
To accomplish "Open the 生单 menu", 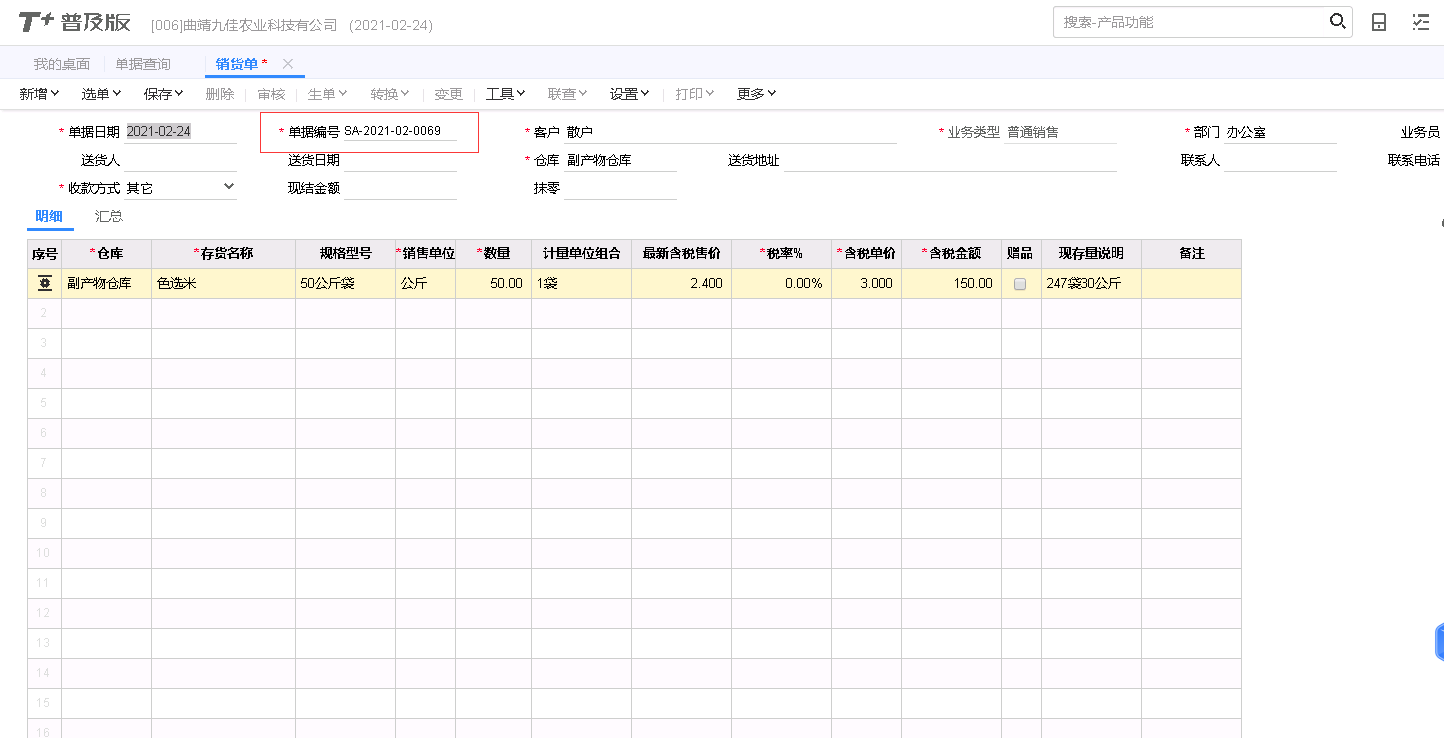I will [x=328, y=94].
